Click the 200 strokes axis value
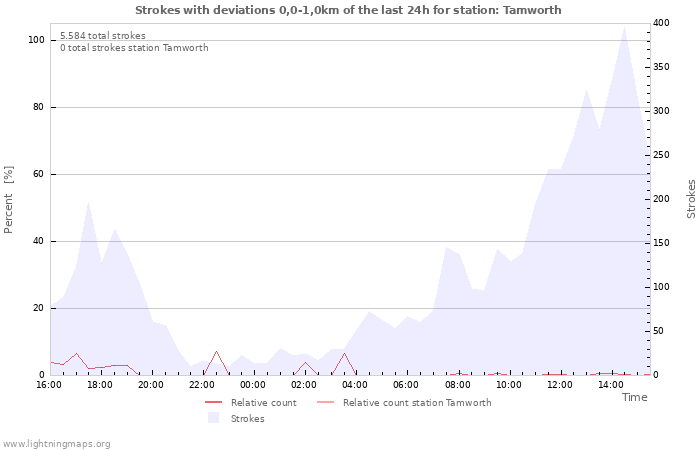This screenshot has height=450, width=700. point(661,199)
